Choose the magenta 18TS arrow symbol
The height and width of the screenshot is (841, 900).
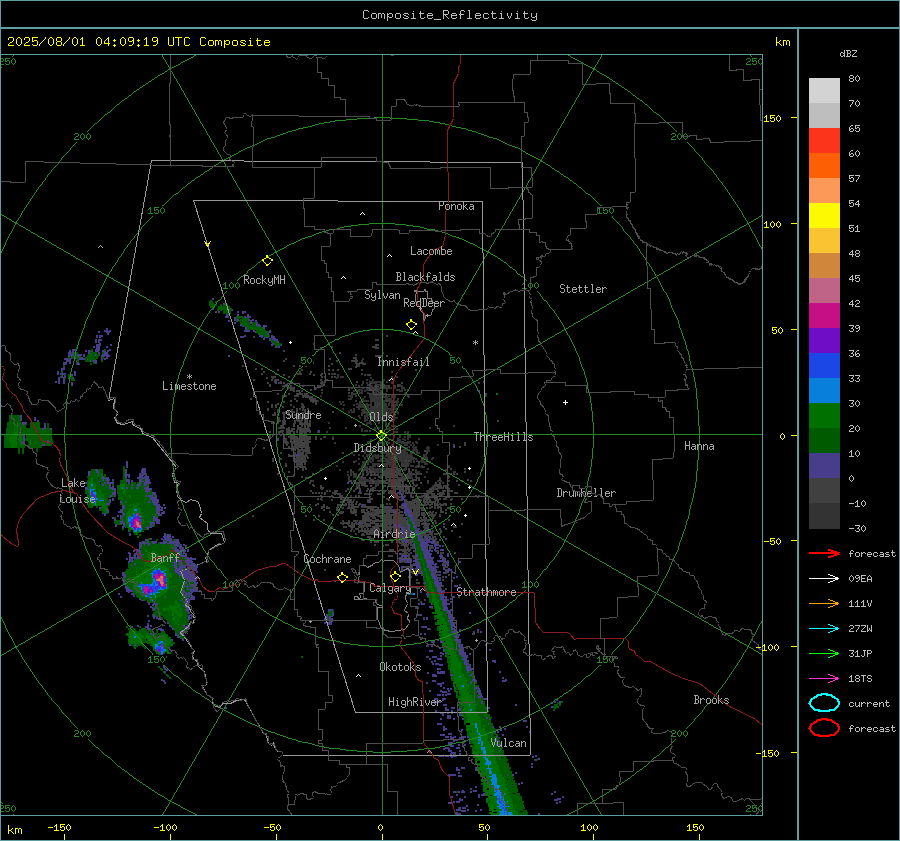pos(824,679)
